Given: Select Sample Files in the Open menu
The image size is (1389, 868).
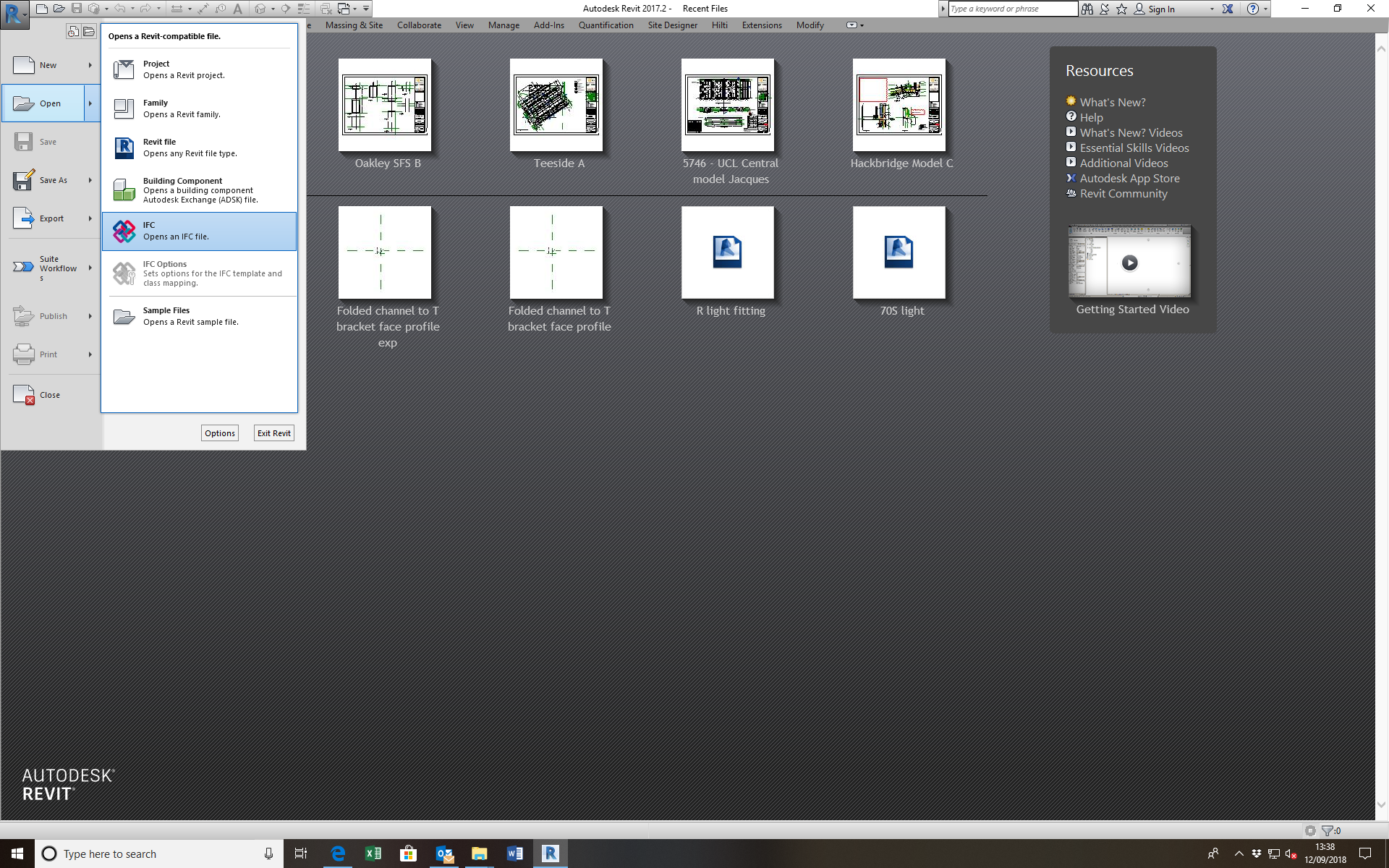Looking at the screenshot, I should 200,316.
